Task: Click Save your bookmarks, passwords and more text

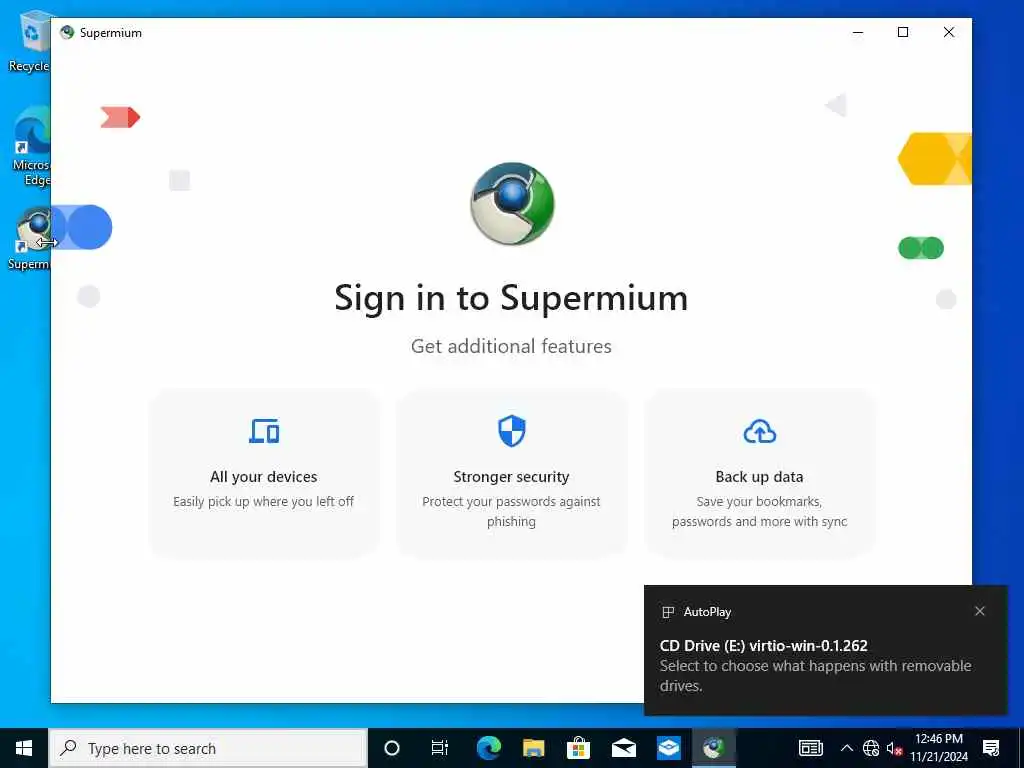Action: point(760,511)
